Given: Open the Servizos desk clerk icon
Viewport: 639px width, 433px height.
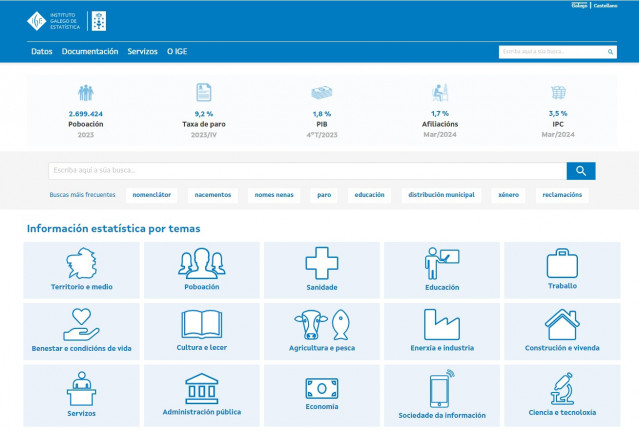Looking at the screenshot, I should tap(82, 389).
